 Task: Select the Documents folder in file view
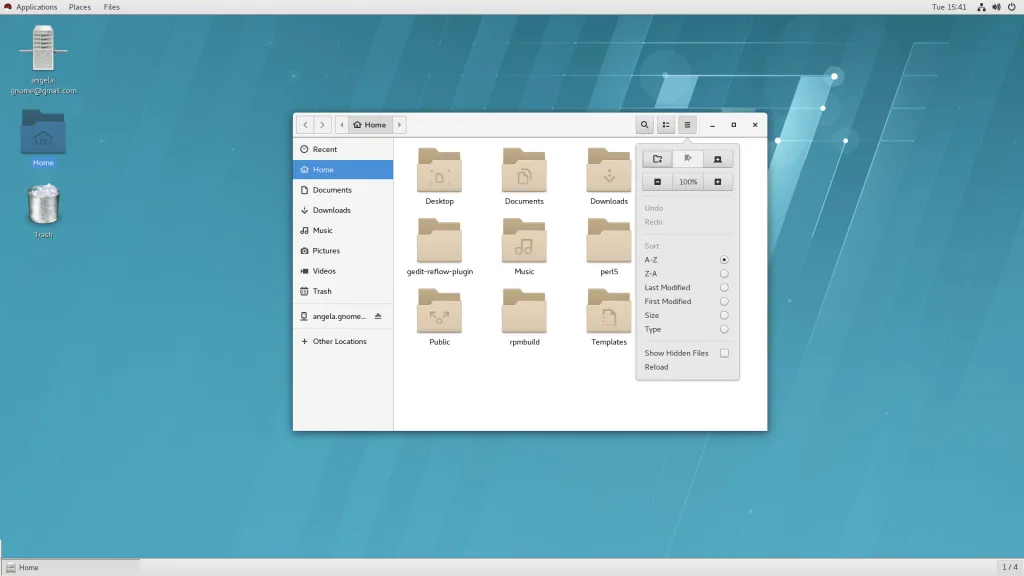click(x=524, y=176)
